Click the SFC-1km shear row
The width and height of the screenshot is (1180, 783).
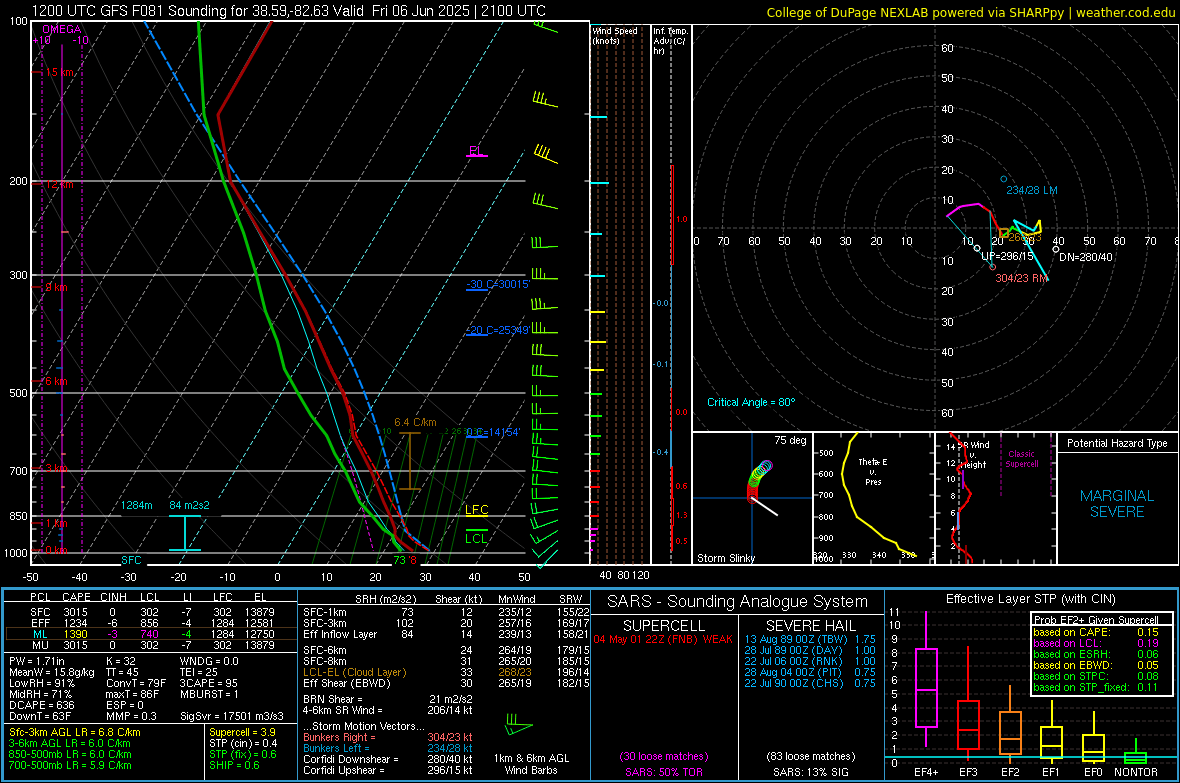(446, 612)
